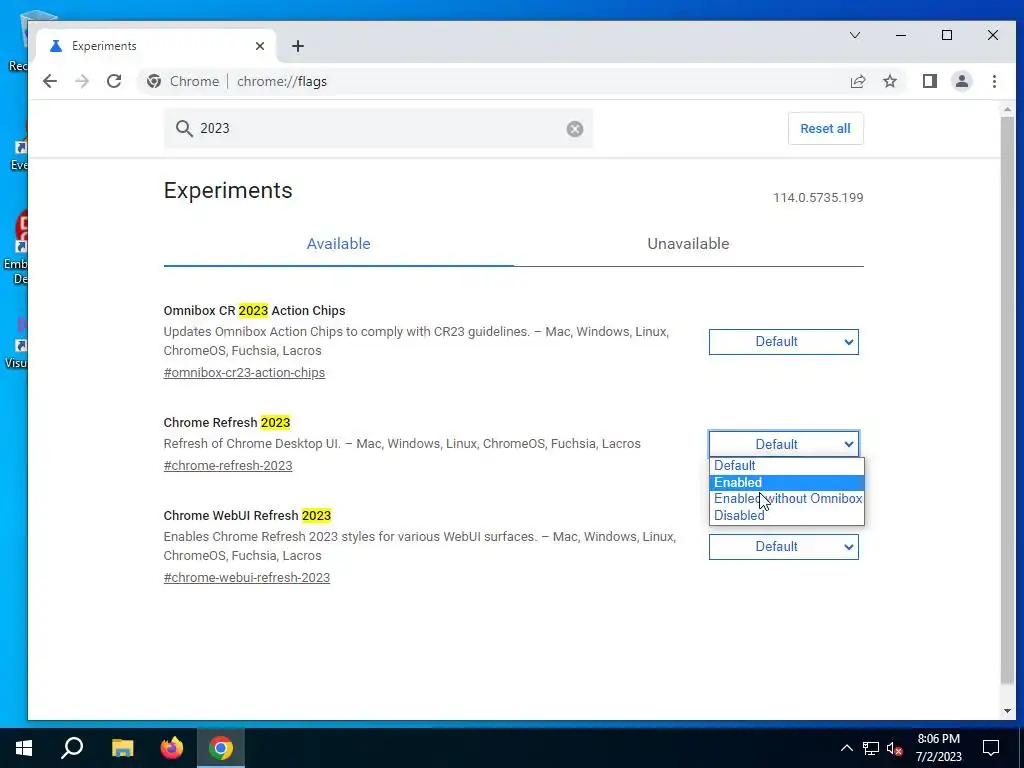The image size is (1024, 768).
Task: Open Chrome WebUI Refresh 2023 dropdown
Action: point(784,547)
